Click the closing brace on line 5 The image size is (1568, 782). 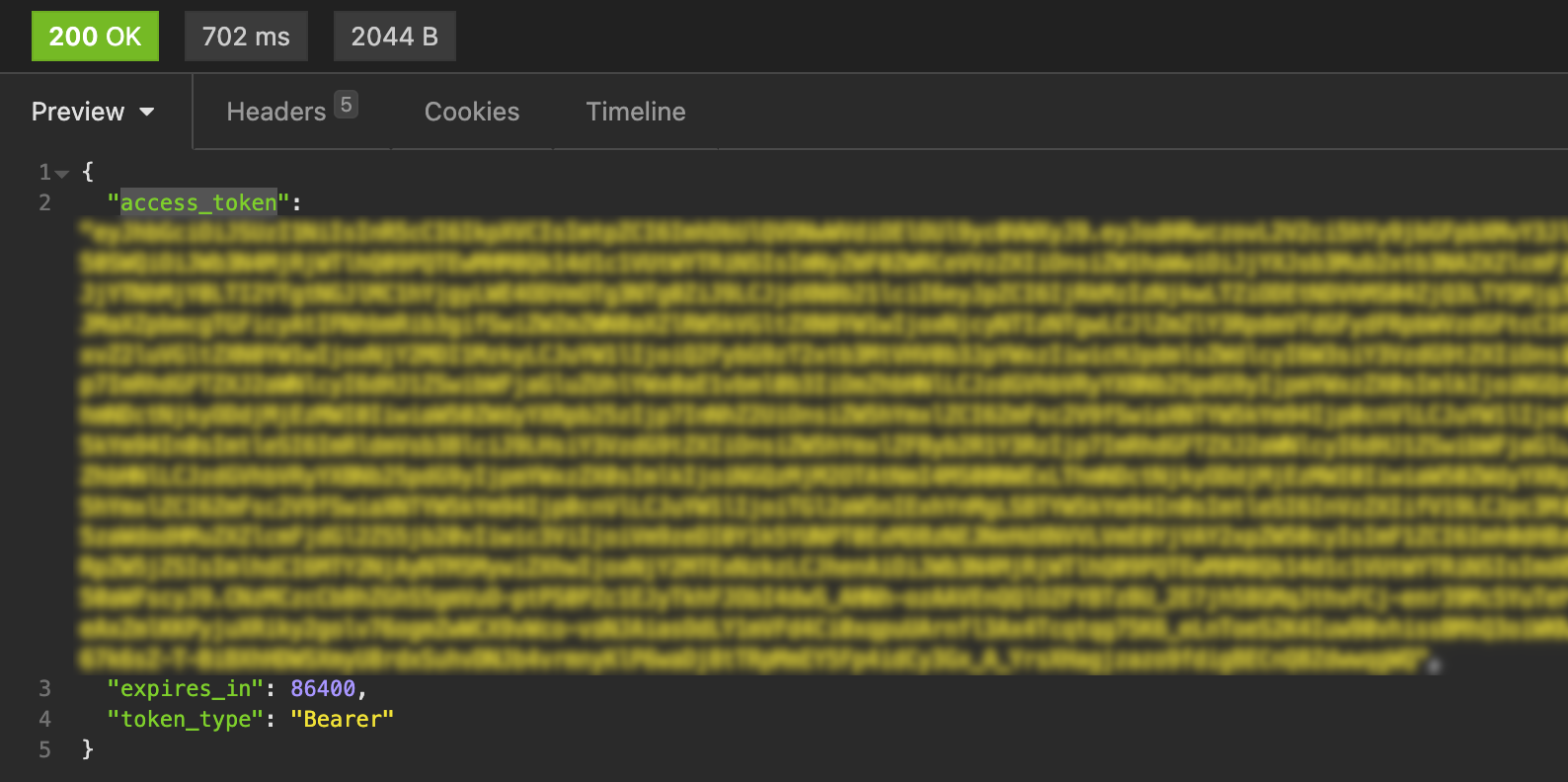pos(88,749)
